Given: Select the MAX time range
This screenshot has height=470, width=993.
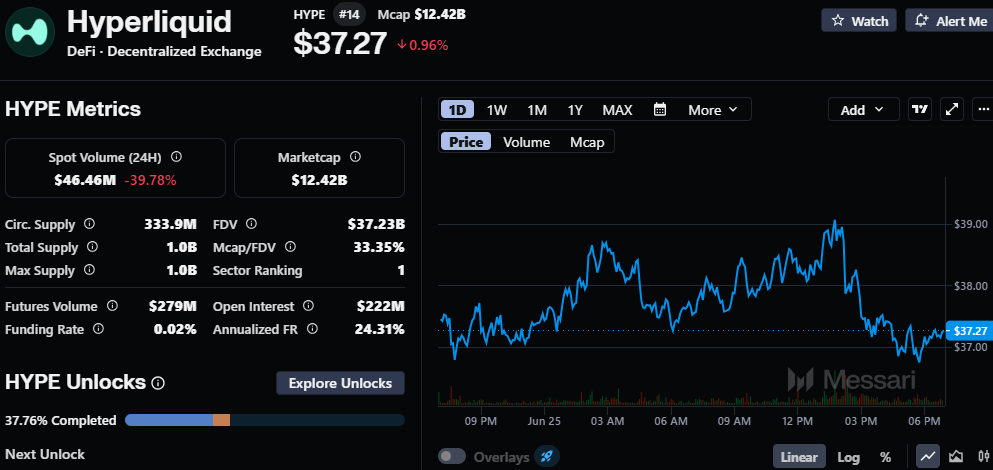Looking at the screenshot, I should (x=617, y=110).
